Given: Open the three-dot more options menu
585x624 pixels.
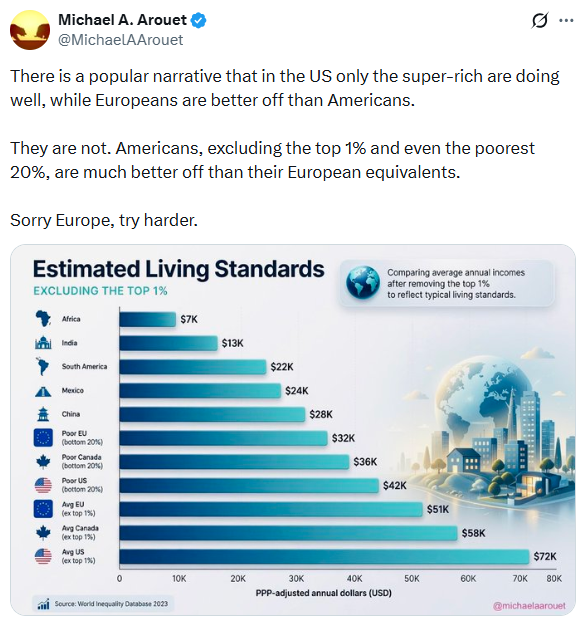Looking at the screenshot, I should [566, 20].
